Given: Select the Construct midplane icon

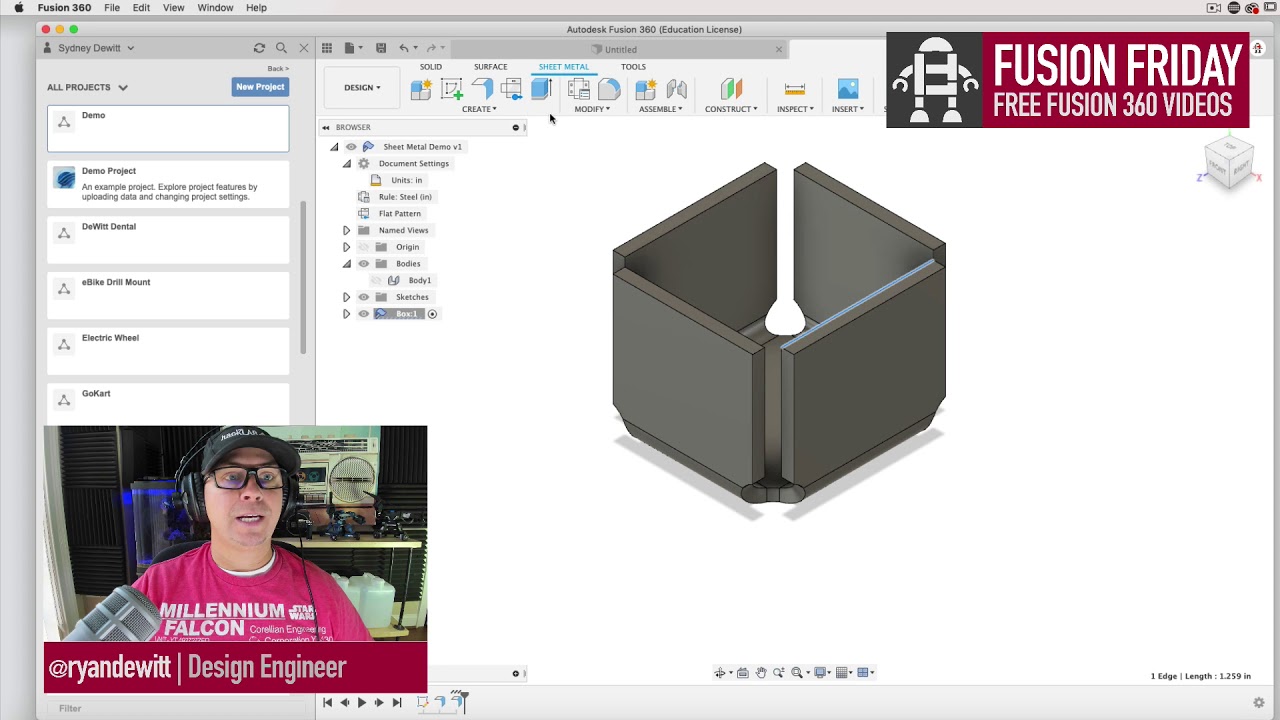Looking at the screenshot, I should 731,90.
